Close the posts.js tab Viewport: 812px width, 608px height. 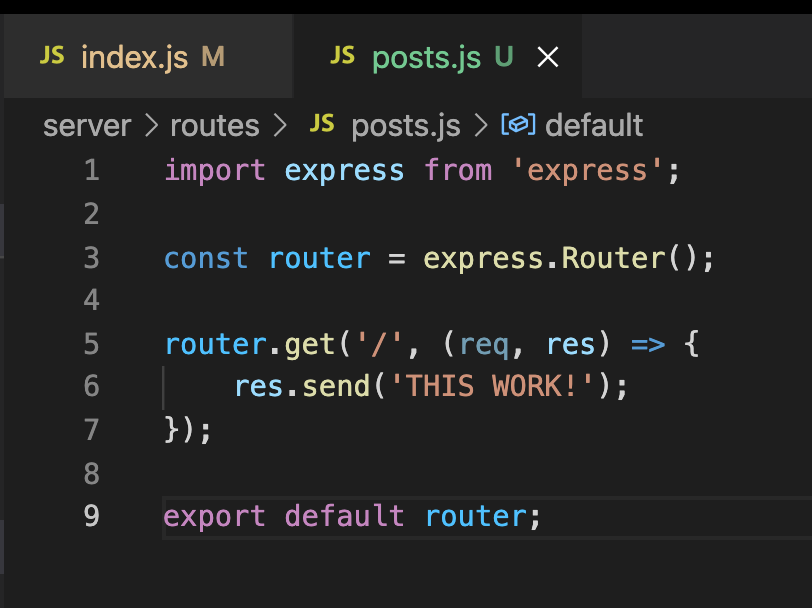[x=548, y=57]
